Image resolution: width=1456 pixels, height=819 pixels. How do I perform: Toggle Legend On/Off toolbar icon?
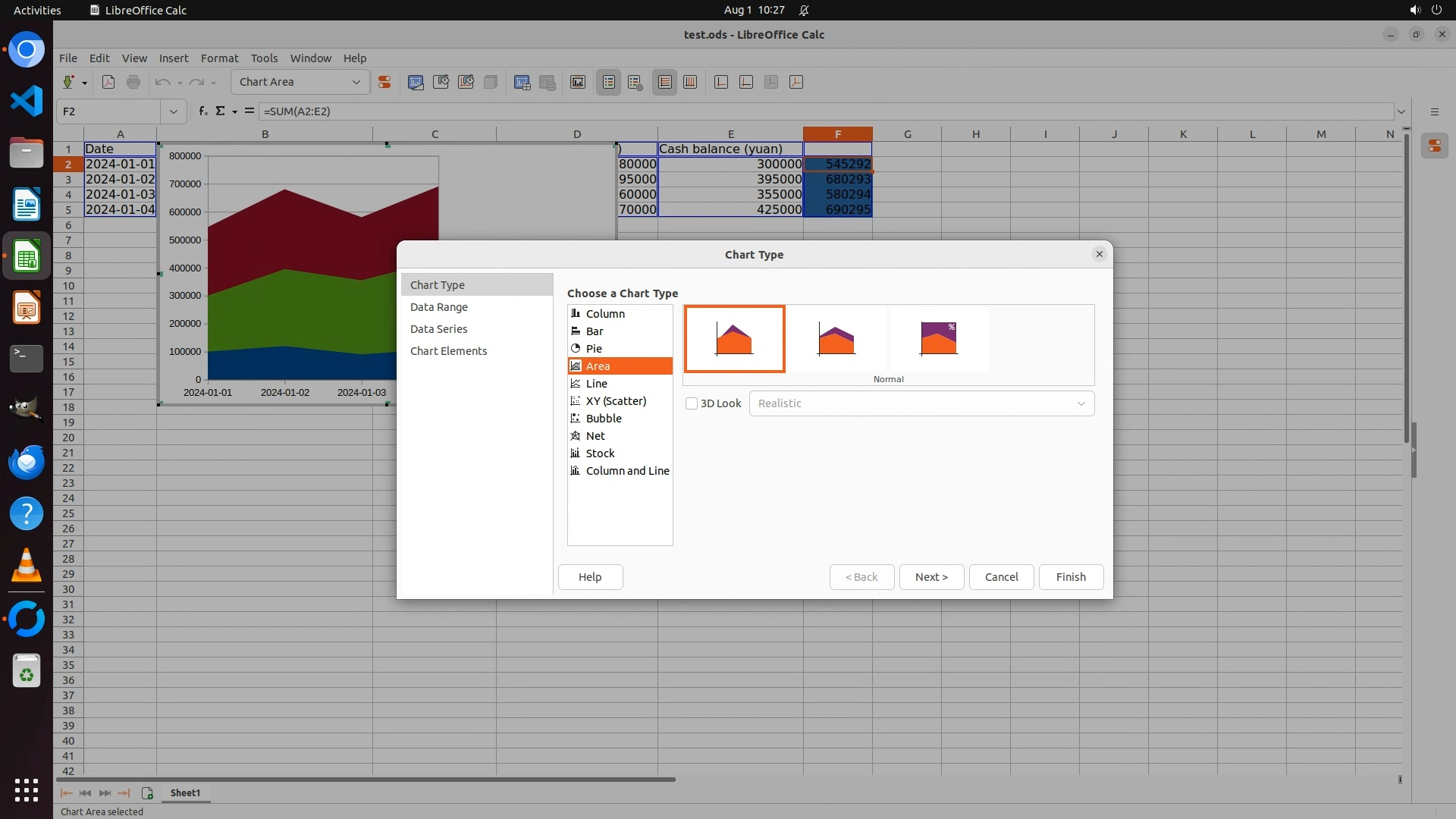pos(609,82)
